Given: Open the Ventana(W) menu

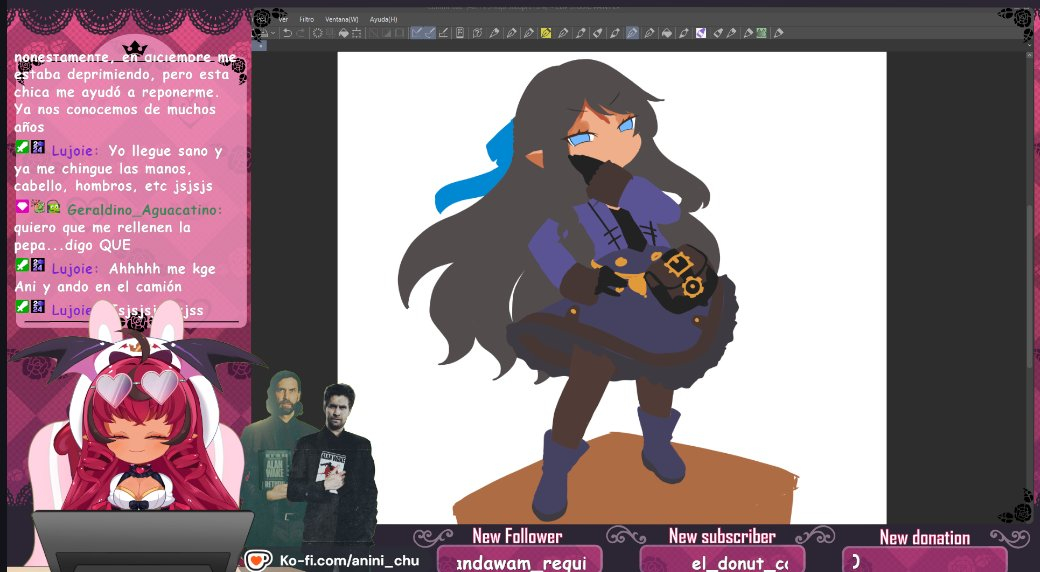Looking at the screenshot, I should [x=343, y=19].
